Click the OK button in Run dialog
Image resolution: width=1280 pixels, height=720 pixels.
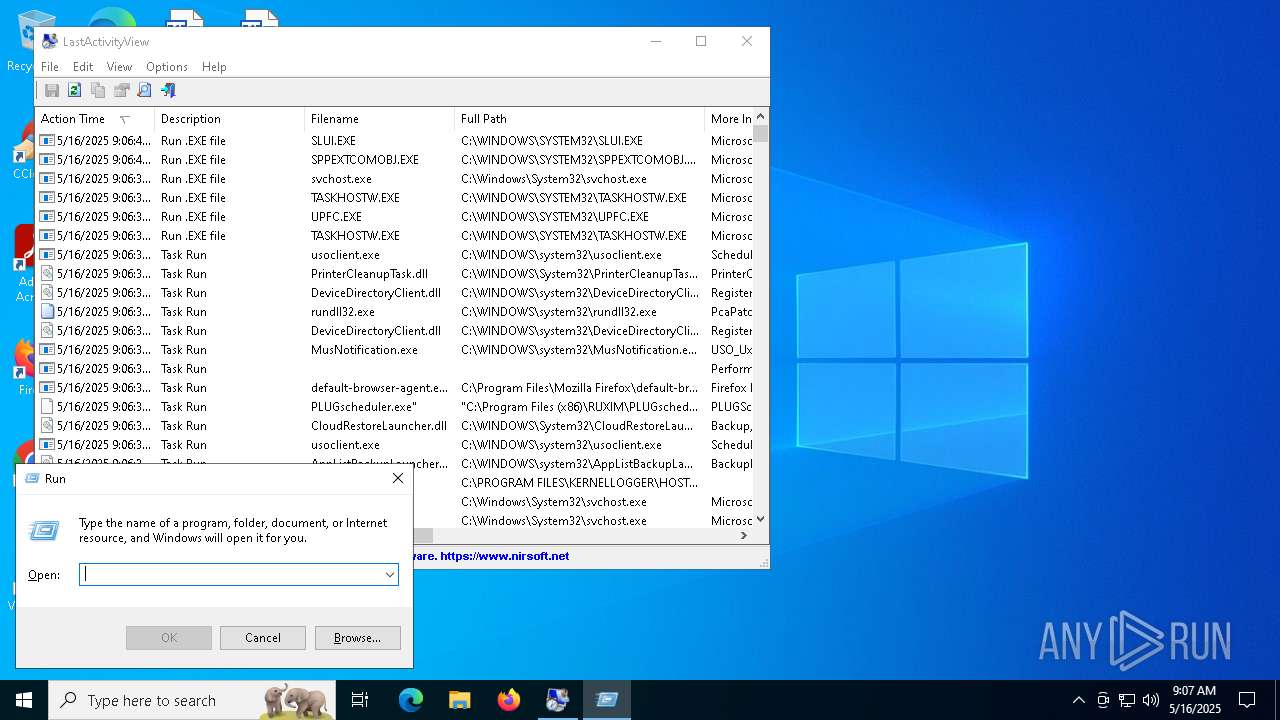(169, 638)
